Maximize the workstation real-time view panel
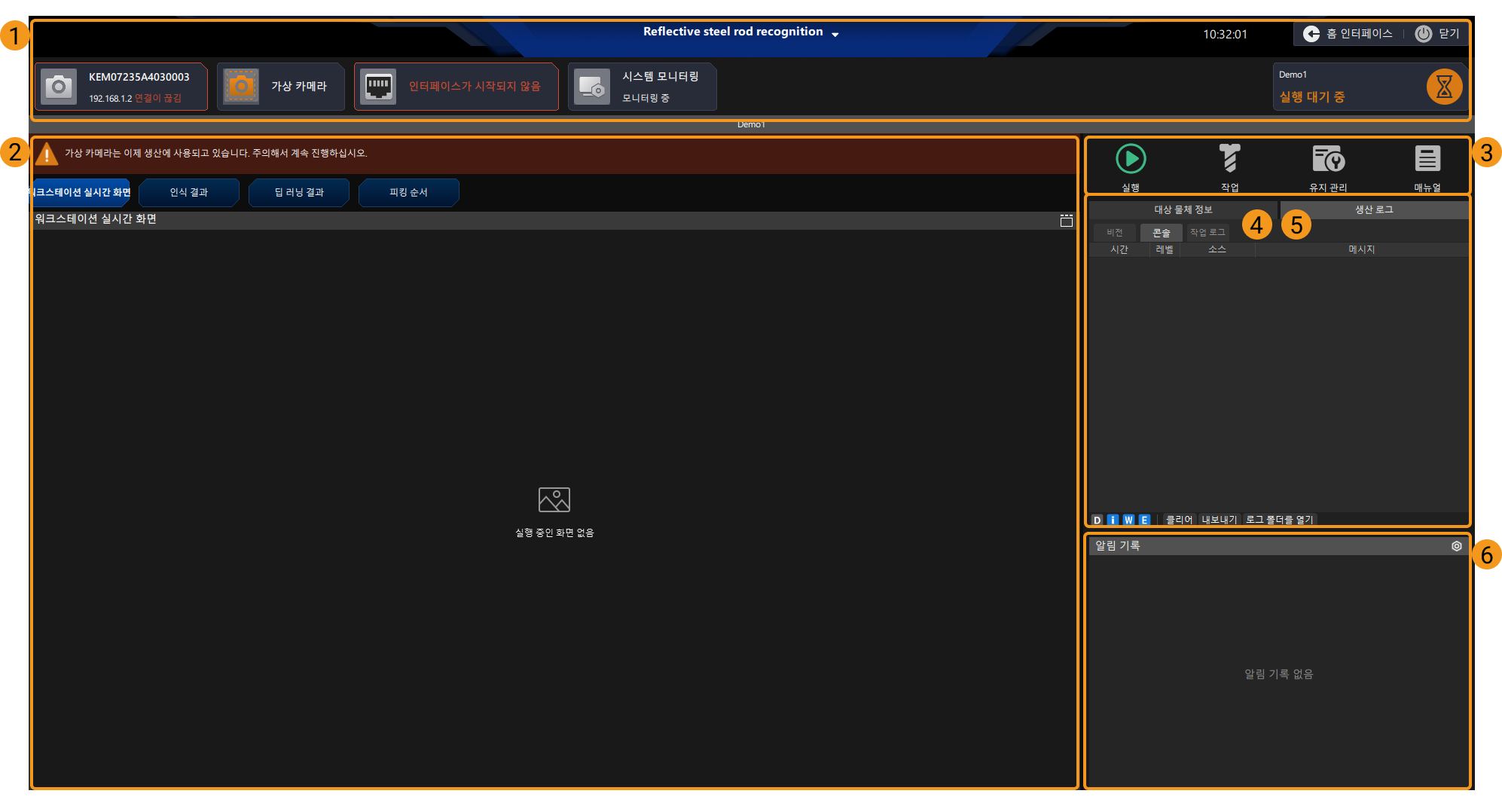Screen dimensions: 1502x812 (1067, 220)
